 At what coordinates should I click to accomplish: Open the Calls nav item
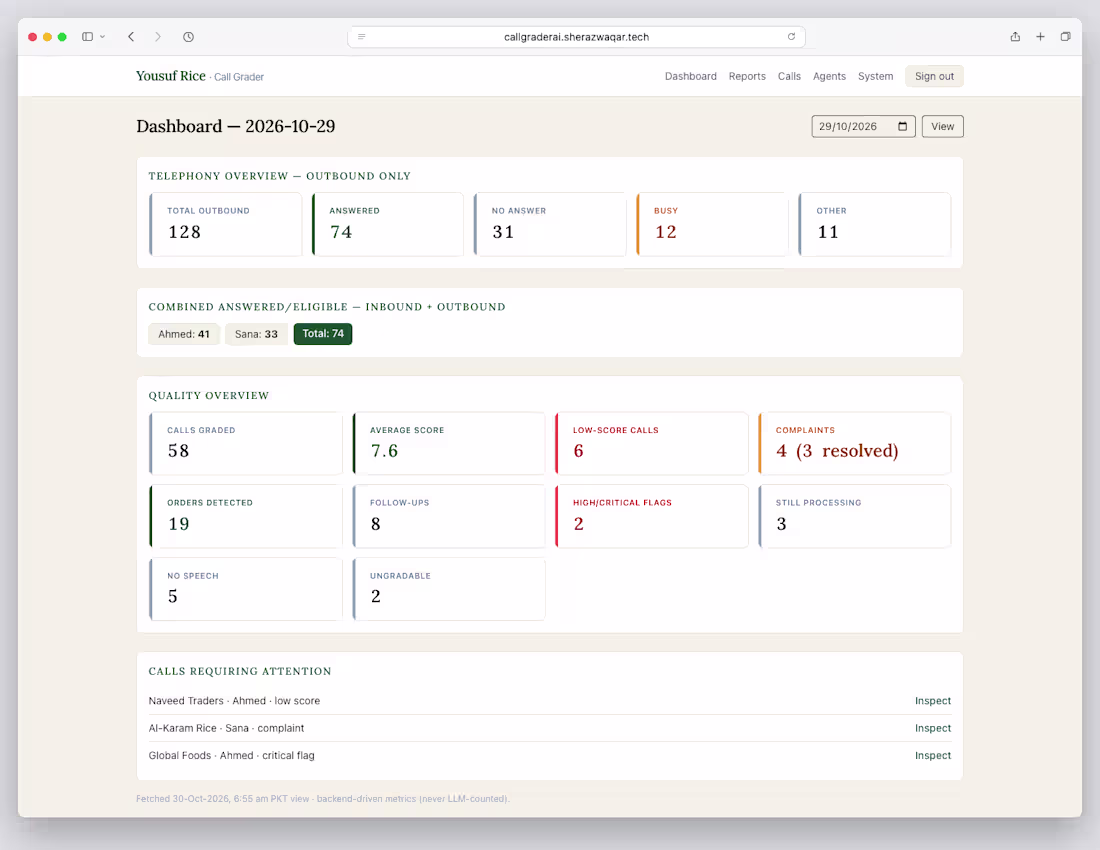pos(789,76)
